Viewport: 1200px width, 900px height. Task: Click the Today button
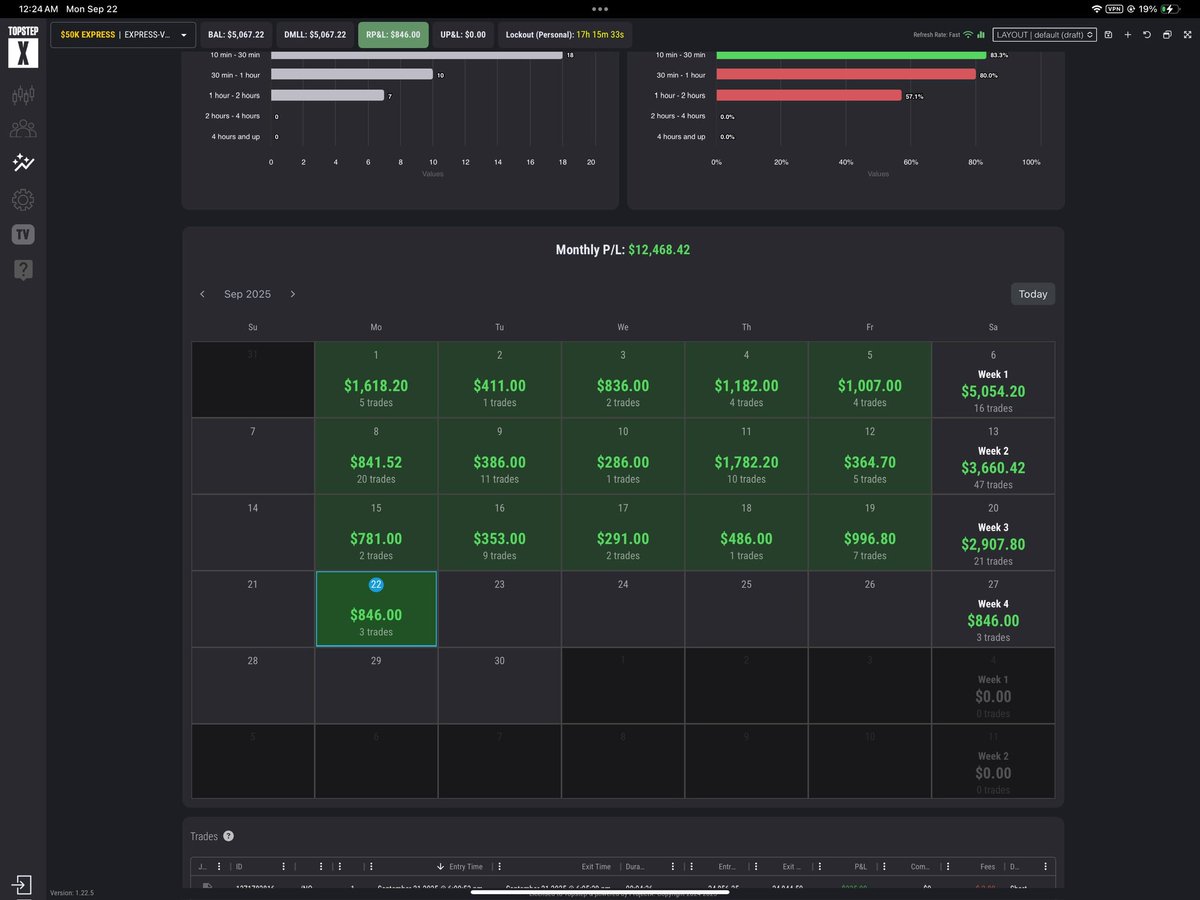[1033, 294]
